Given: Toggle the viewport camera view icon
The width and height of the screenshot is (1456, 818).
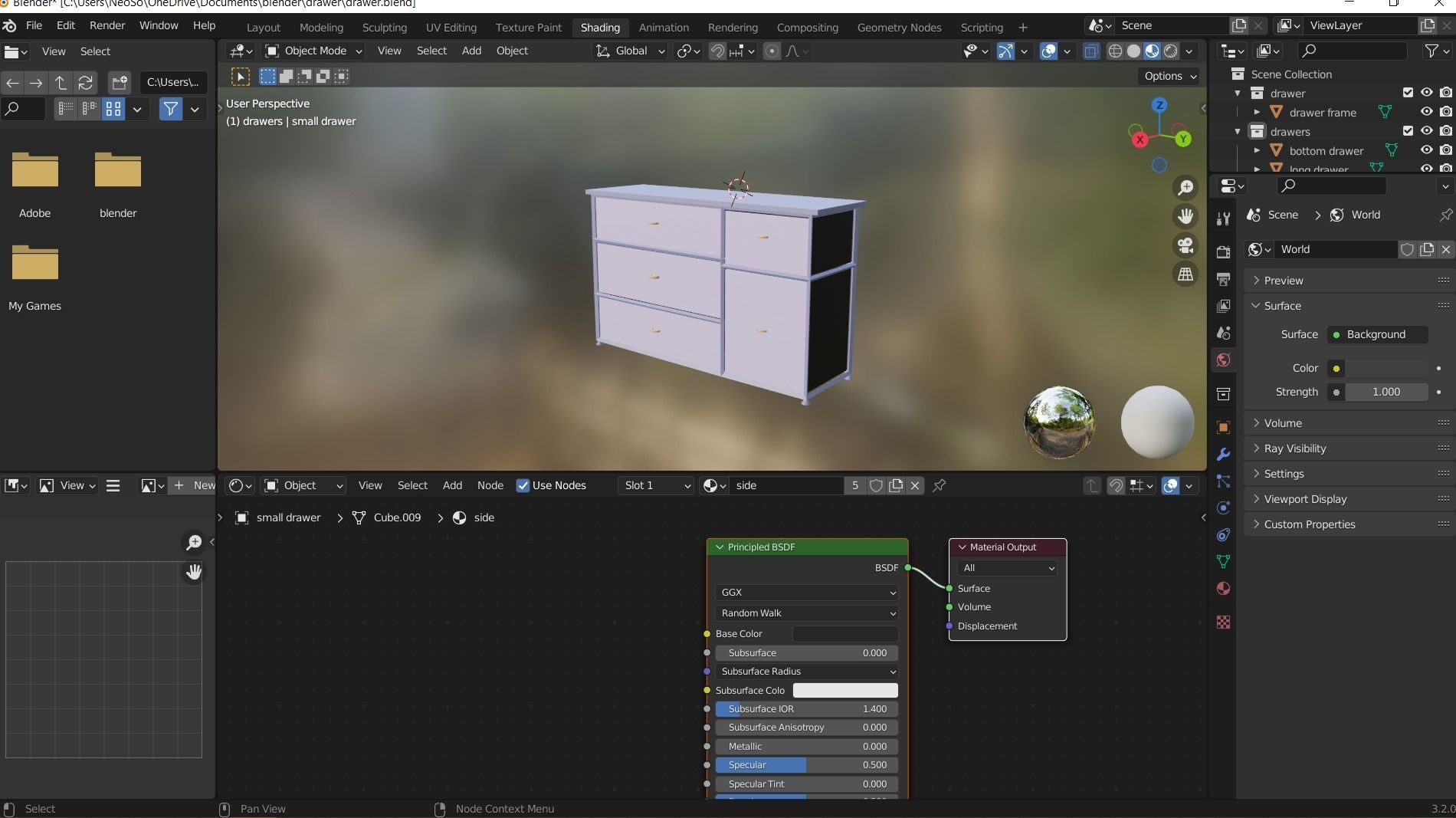Looking at the screenshot, I should pyautogui.click(x=1185, y=245).
